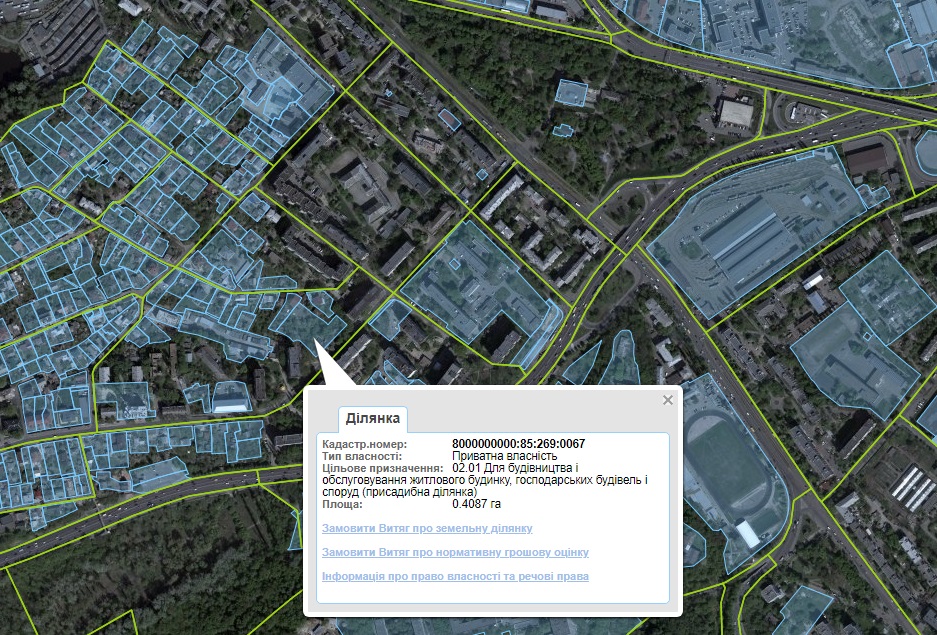The width and height of the screenshot is (937, 635).
Task: Select the Ділянка tab
Action: (x=373, y=419)
